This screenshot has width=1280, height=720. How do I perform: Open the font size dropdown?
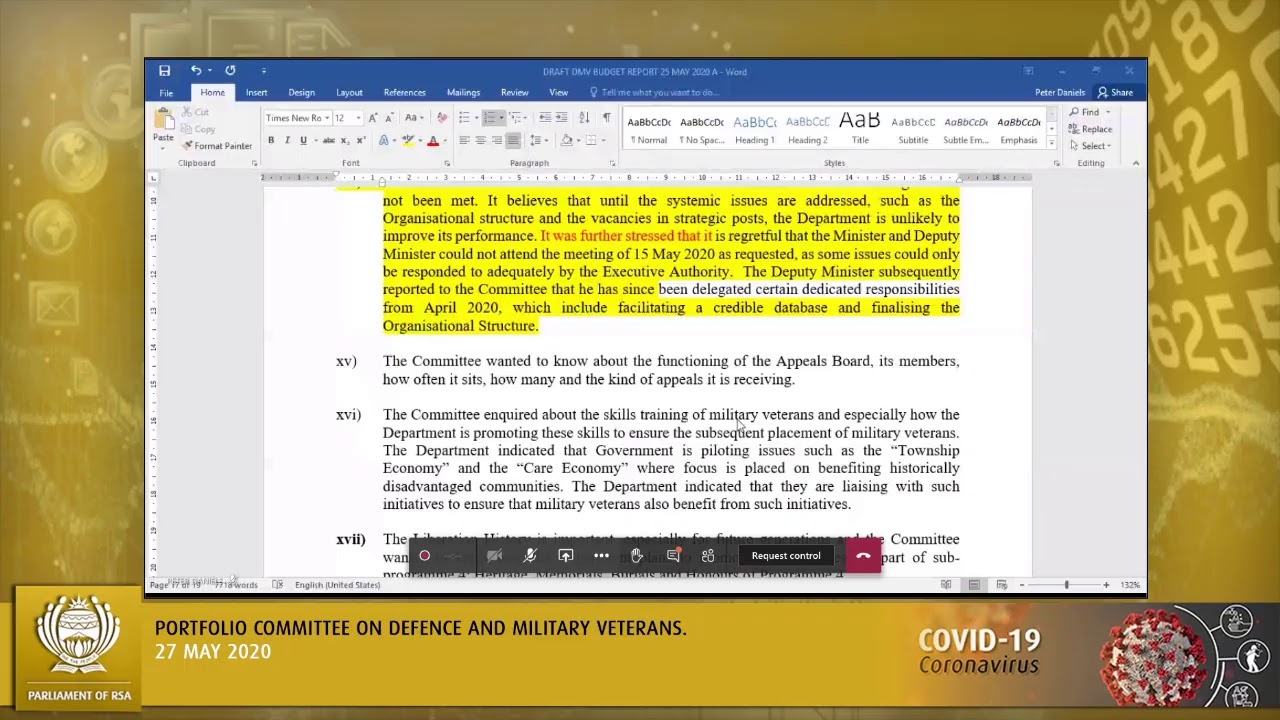coord(358,118)
